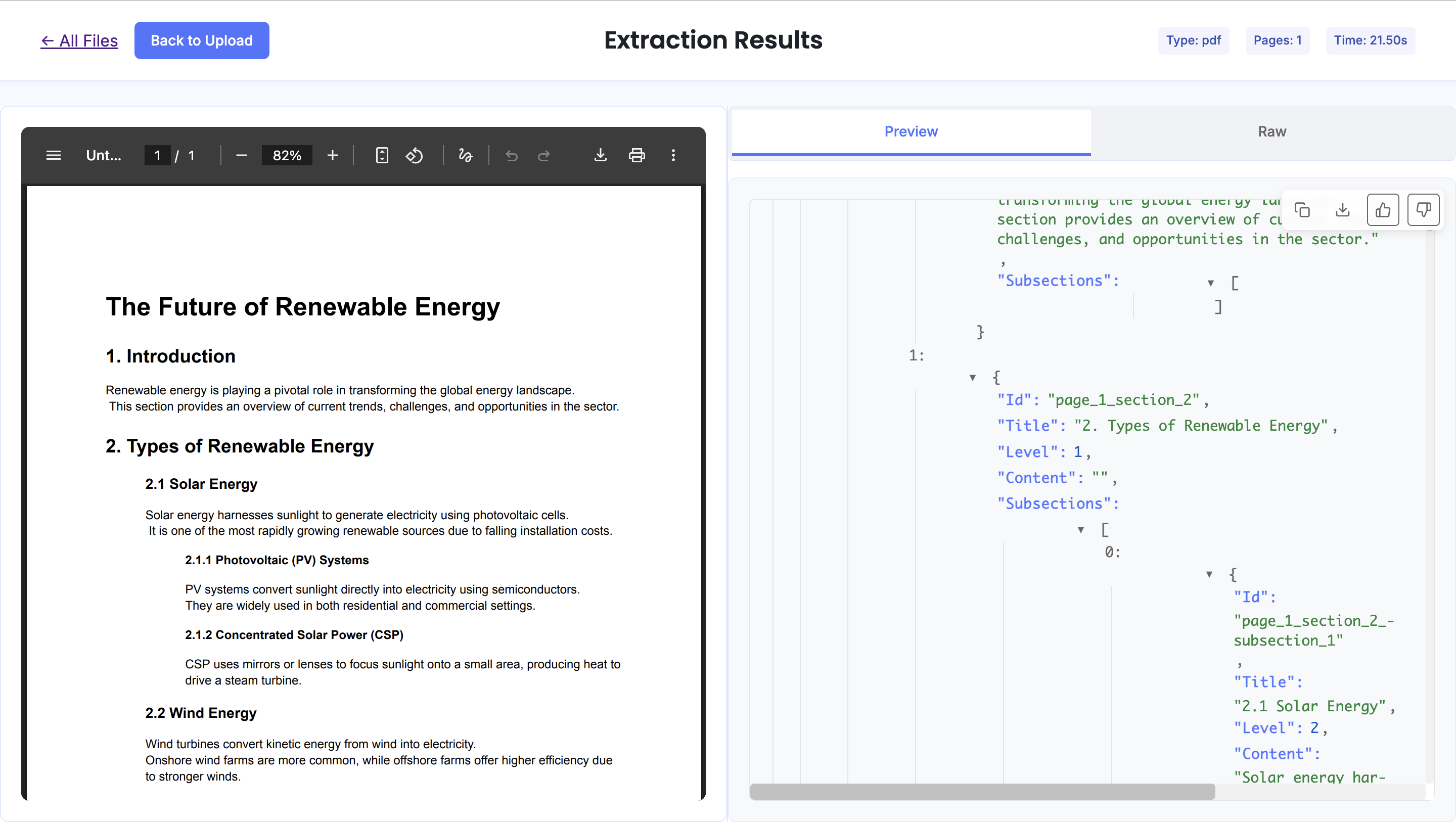Give thumbs up feedback
This screenshot has width=1456, height=822.
(x=1383, y=210)
